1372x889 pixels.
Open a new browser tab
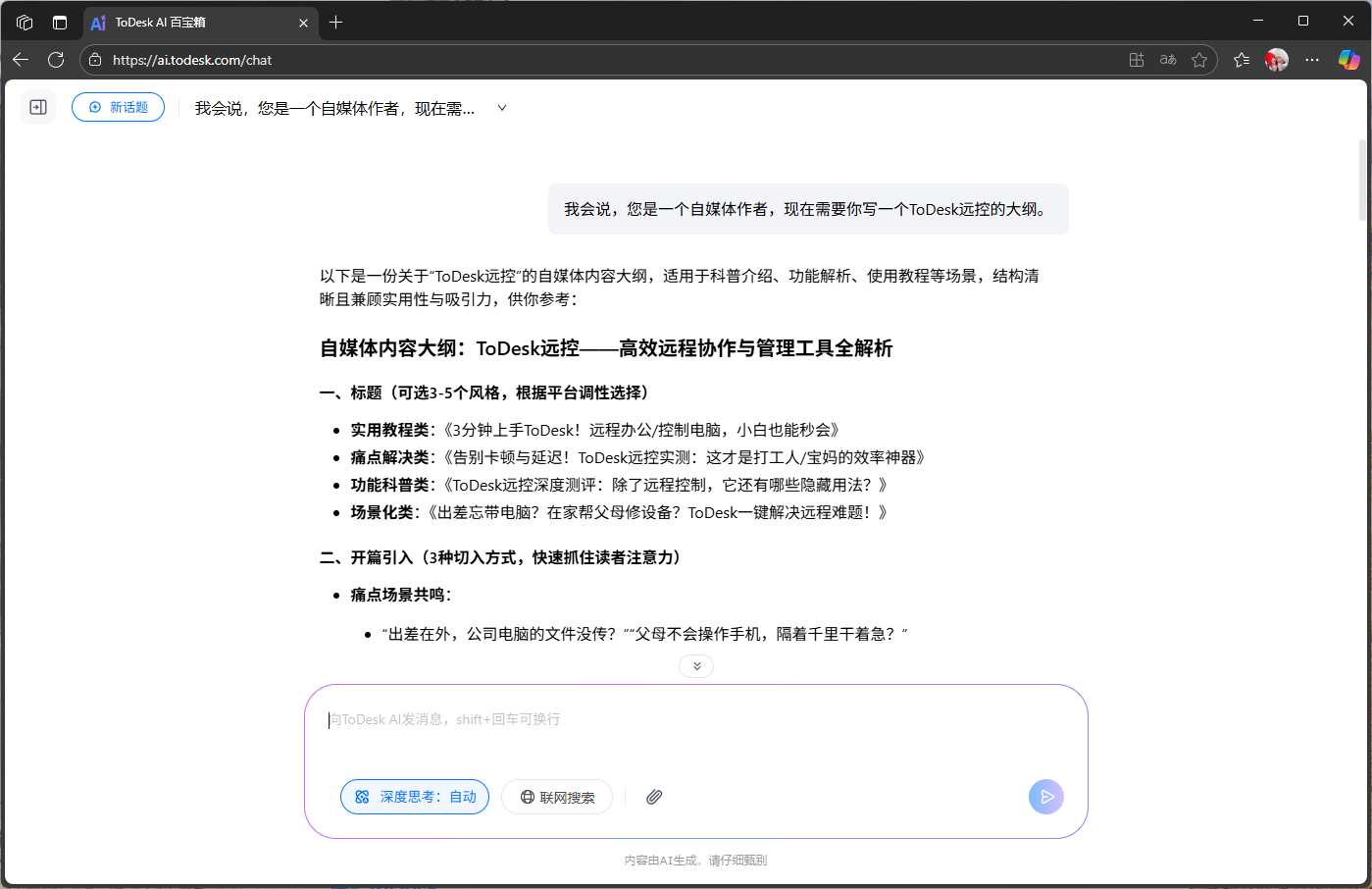336,22
